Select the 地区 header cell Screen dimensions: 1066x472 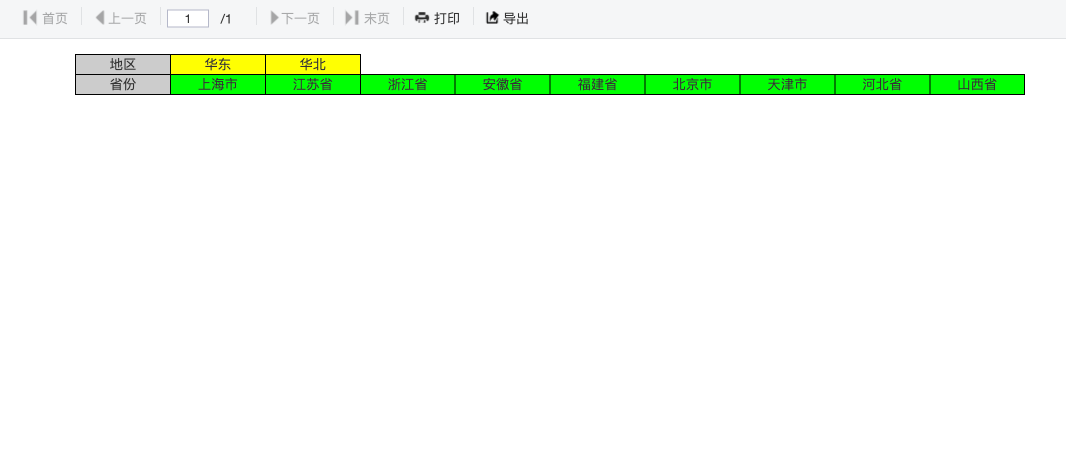(123, 65)
